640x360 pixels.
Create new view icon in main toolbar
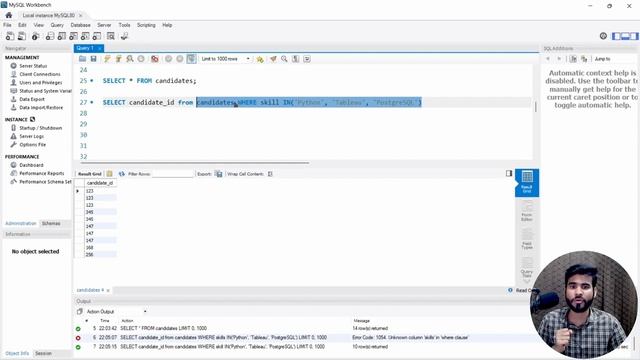pos(73,36)
